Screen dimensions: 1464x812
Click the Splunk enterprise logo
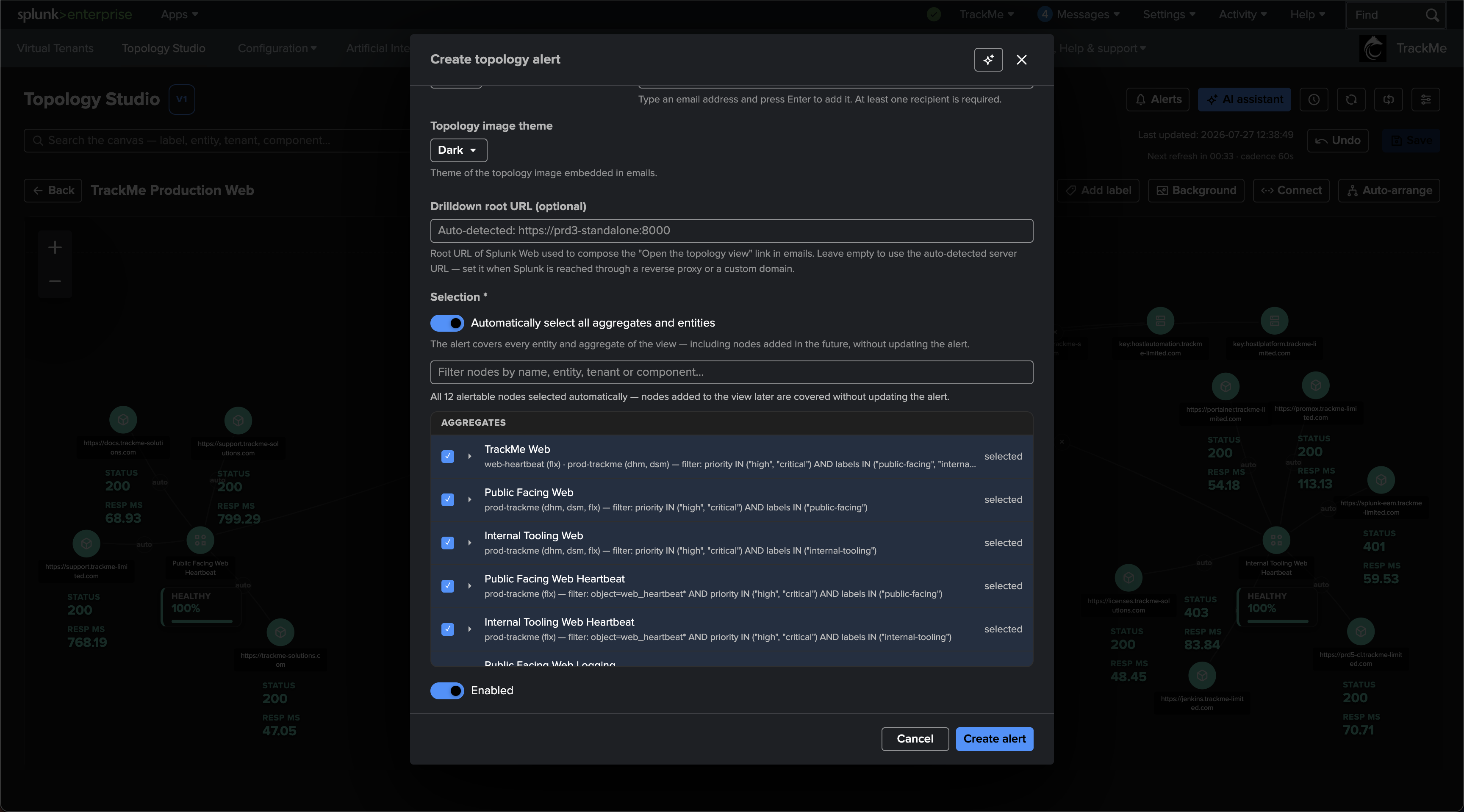[75, 15]
